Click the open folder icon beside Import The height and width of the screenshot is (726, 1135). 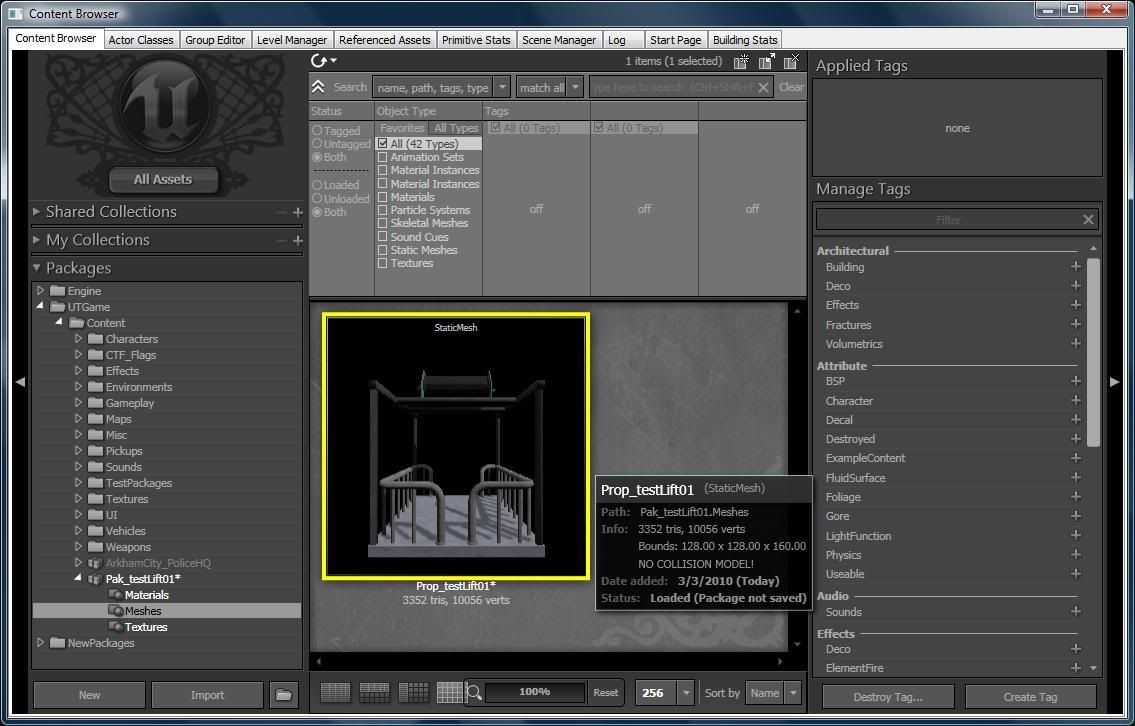(284, 695)
